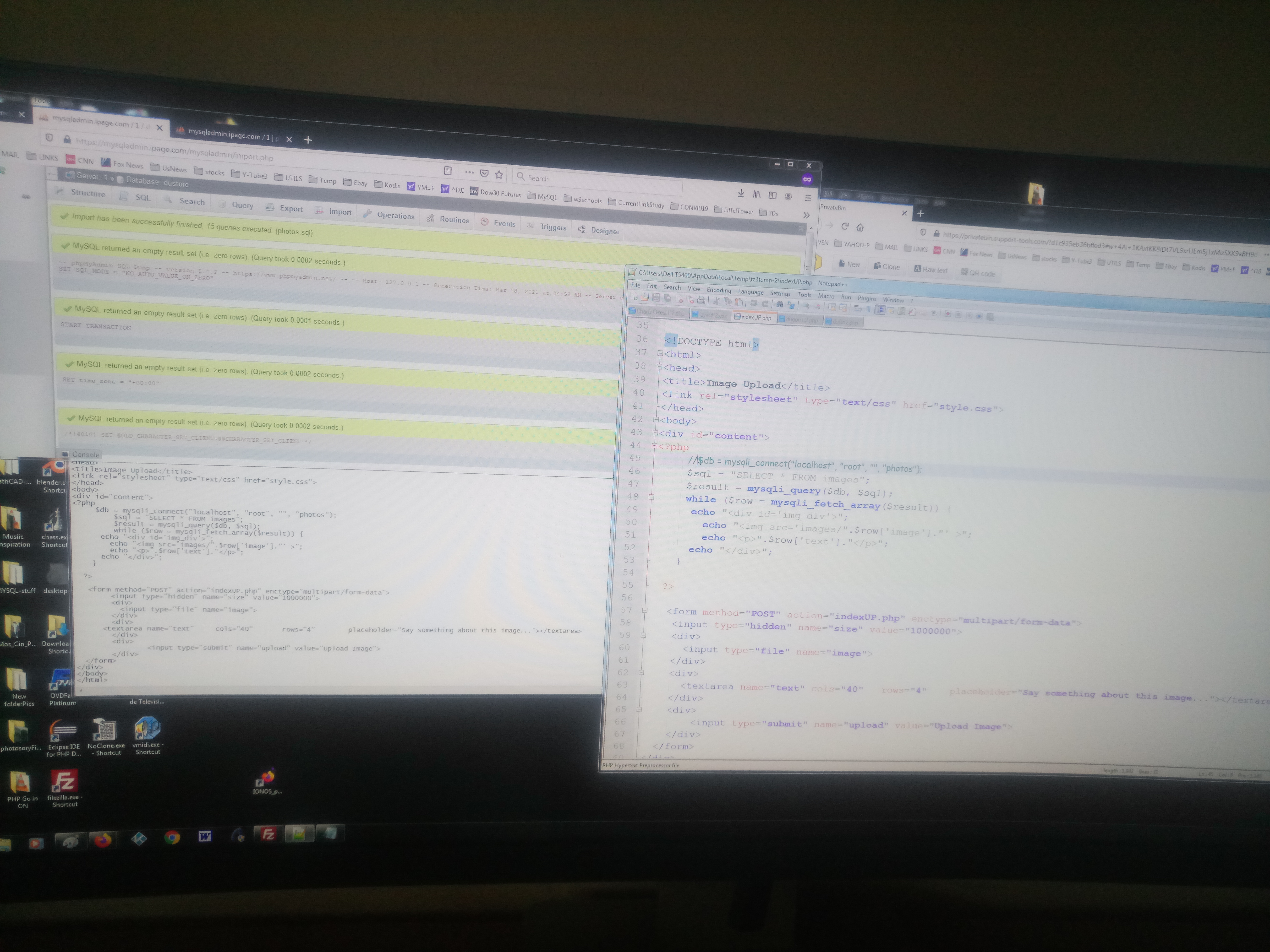Open the Plugins menu in Notepad++

coord(867,298)
